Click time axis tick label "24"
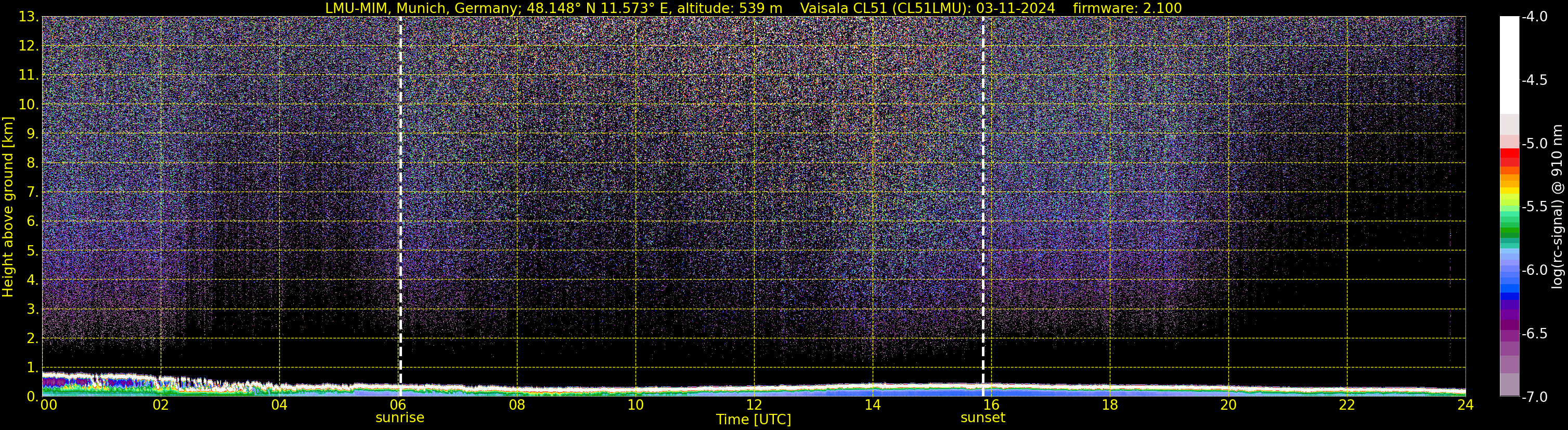This screenshot has width=1568, height=430. 1466,405
